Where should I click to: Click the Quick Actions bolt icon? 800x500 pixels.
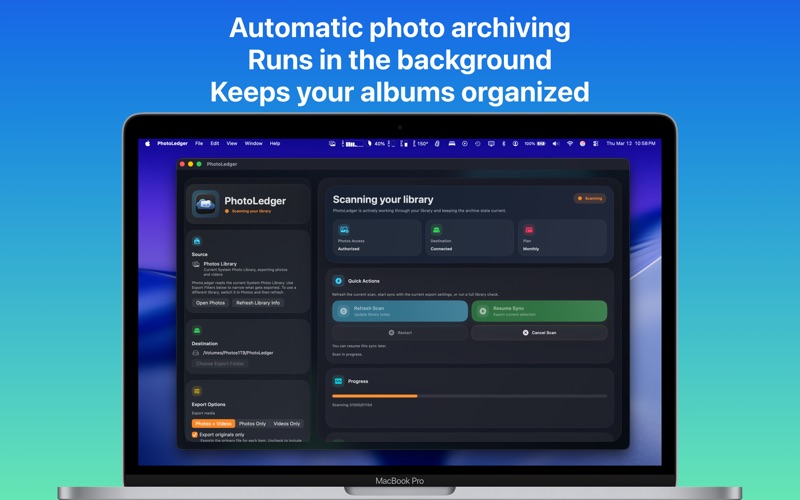click(338, 281)
